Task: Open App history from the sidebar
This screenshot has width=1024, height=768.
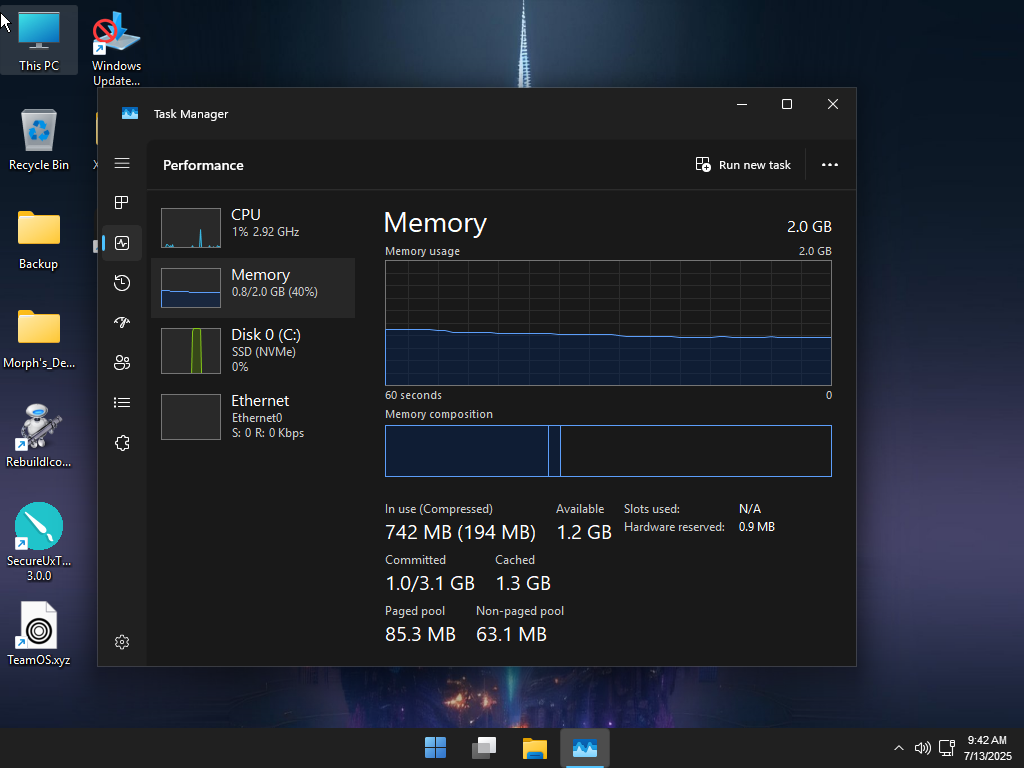Action: (121, 283)
